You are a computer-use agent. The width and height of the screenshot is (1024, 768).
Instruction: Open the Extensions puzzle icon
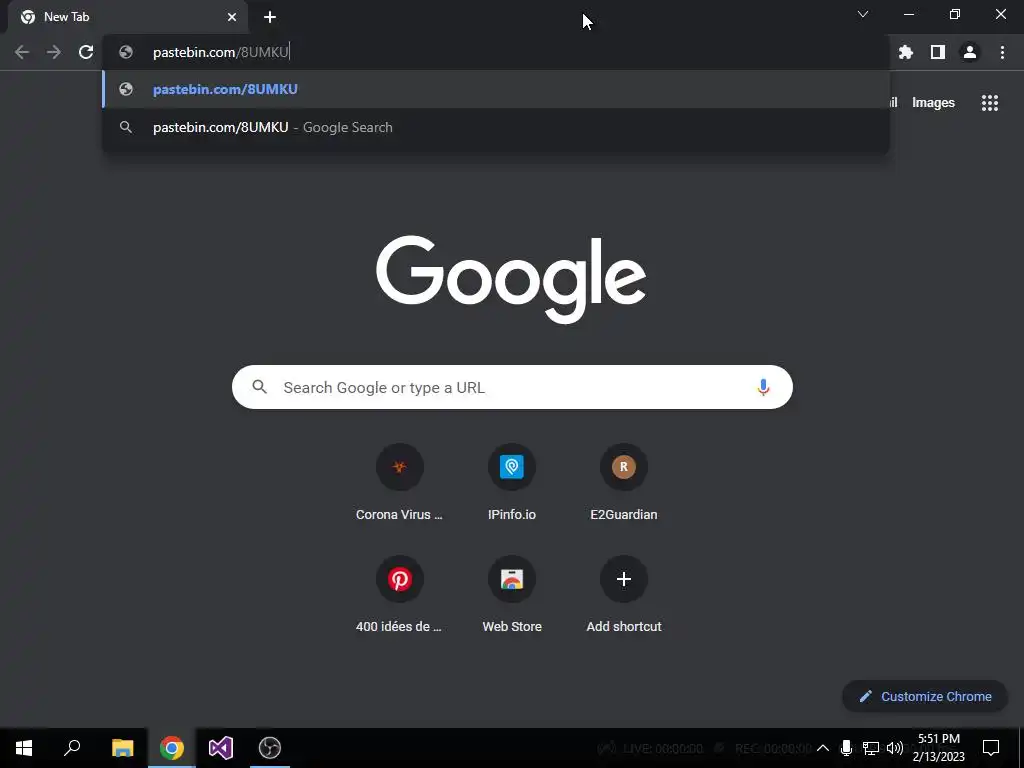[905, 52]
